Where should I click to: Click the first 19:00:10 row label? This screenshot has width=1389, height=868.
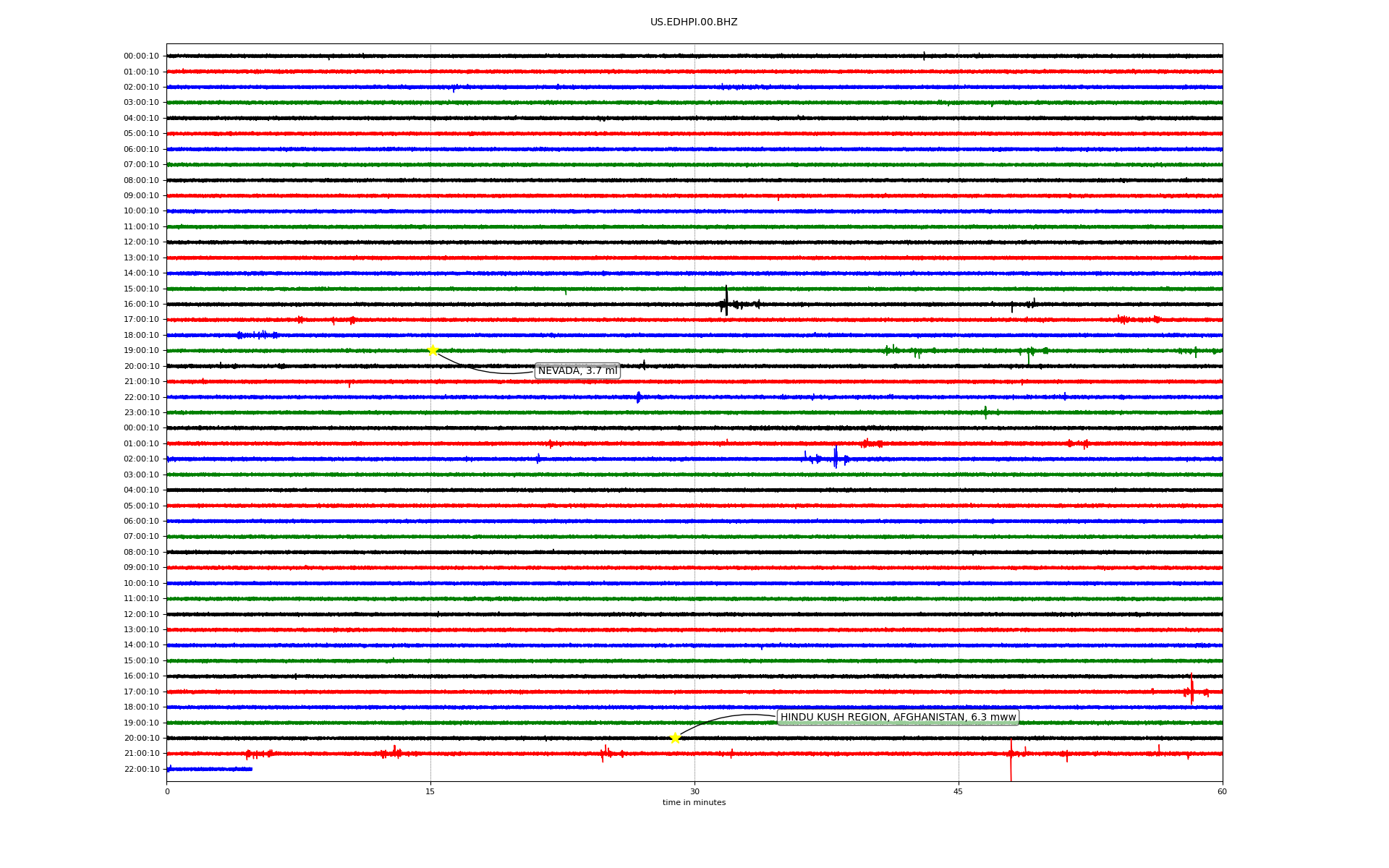tap(141, 351)
